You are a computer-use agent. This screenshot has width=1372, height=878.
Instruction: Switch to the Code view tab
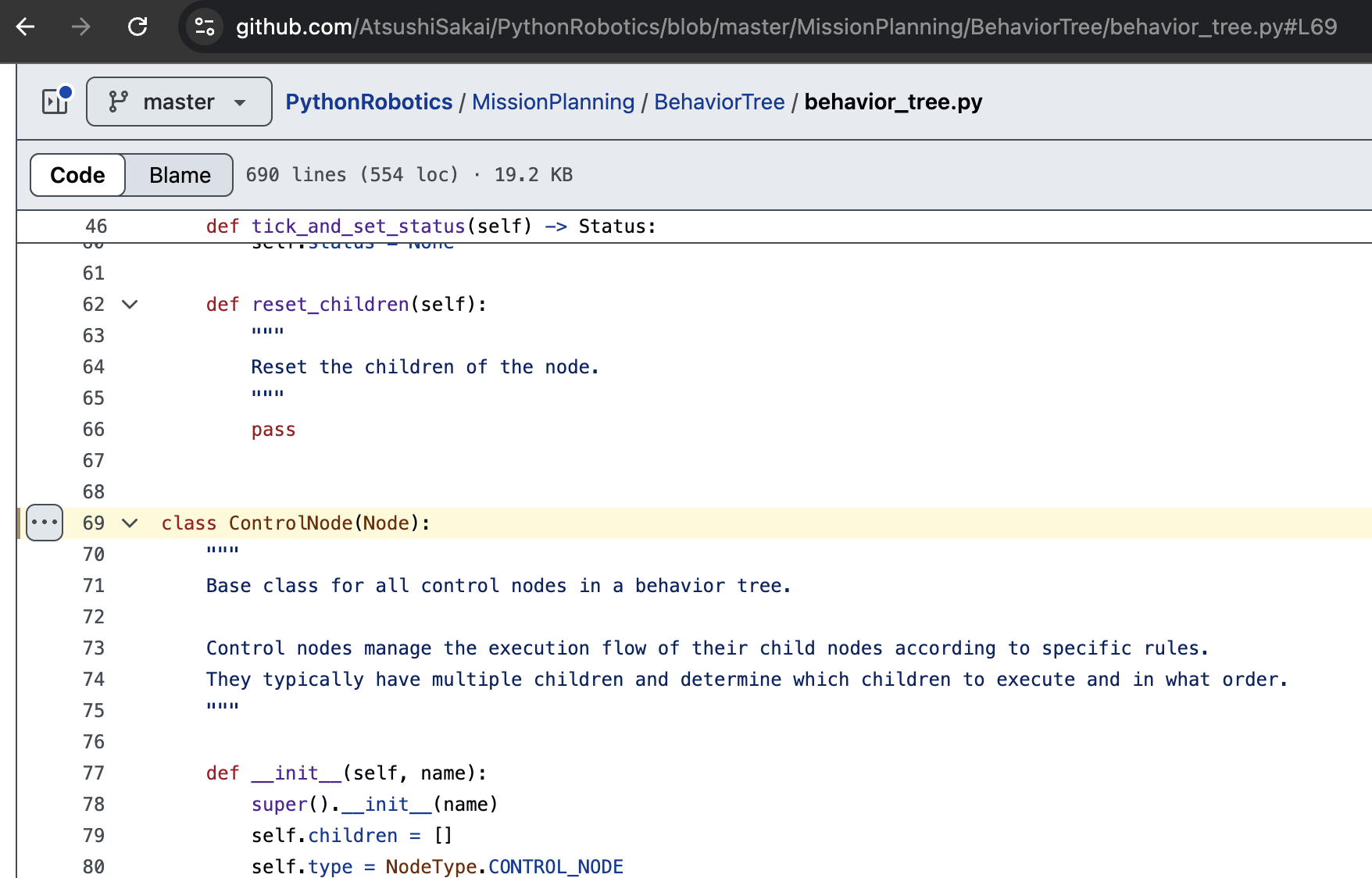coord(77,175)
